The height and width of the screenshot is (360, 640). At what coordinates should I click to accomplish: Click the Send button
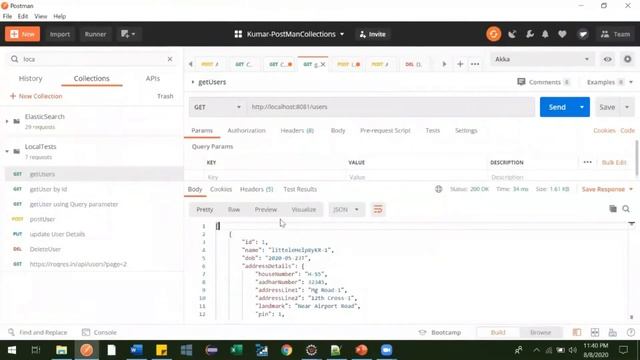tap(557, 107)
